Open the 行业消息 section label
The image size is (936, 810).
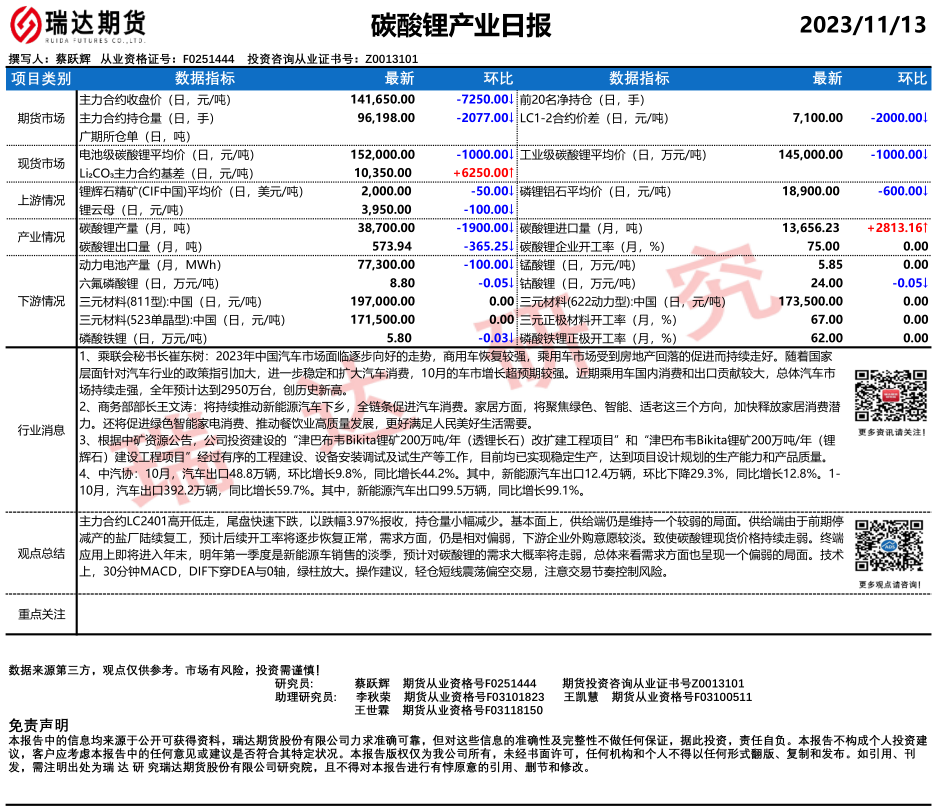point(41,430)
